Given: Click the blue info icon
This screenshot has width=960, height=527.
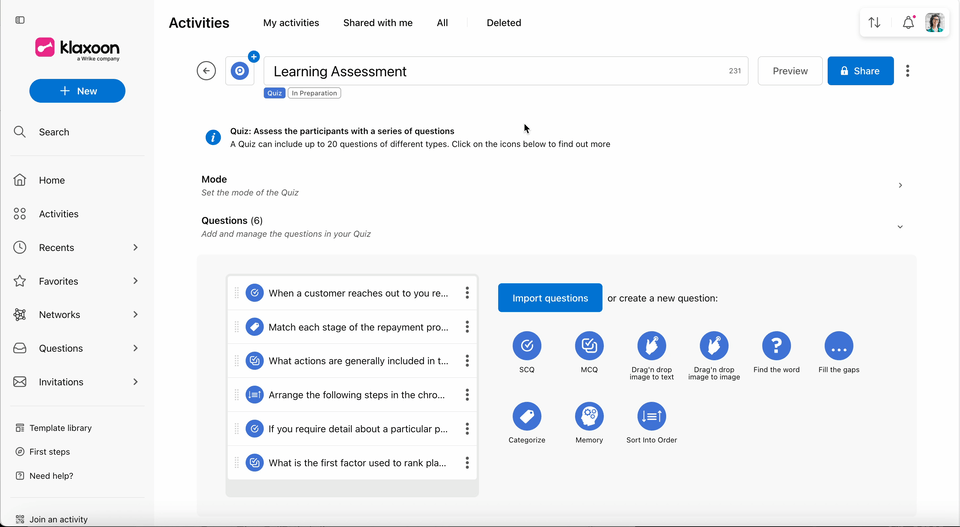Looking at the screenshot, I should [213, 137].
